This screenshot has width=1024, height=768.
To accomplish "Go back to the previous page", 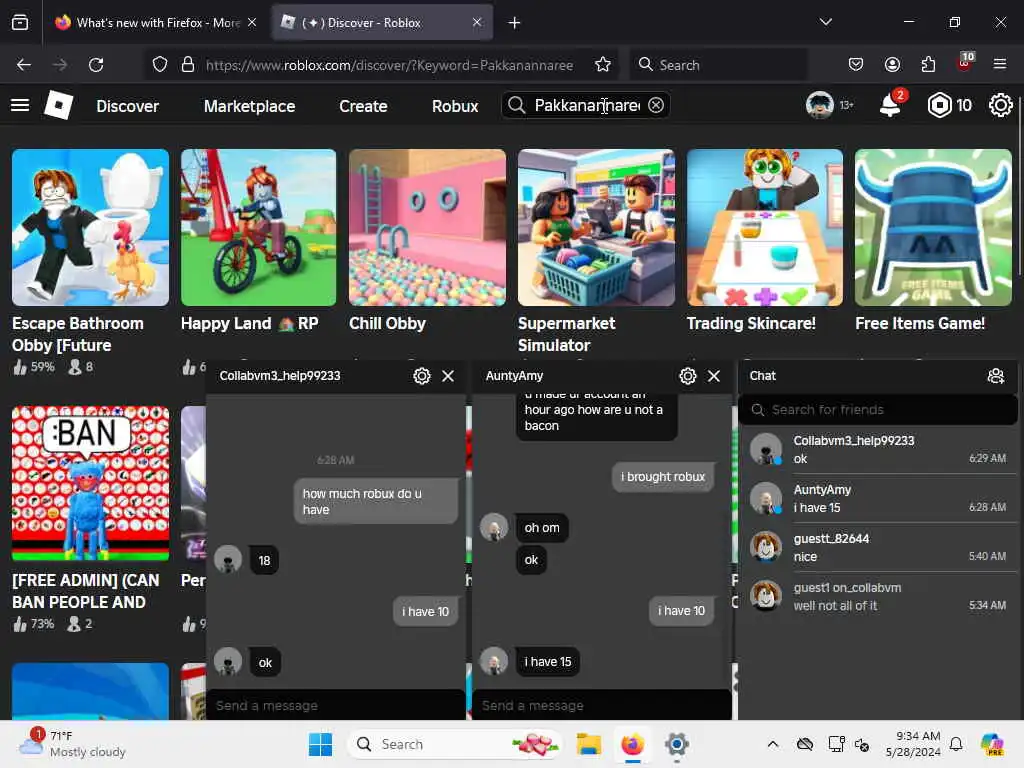I will click(24, 65).
